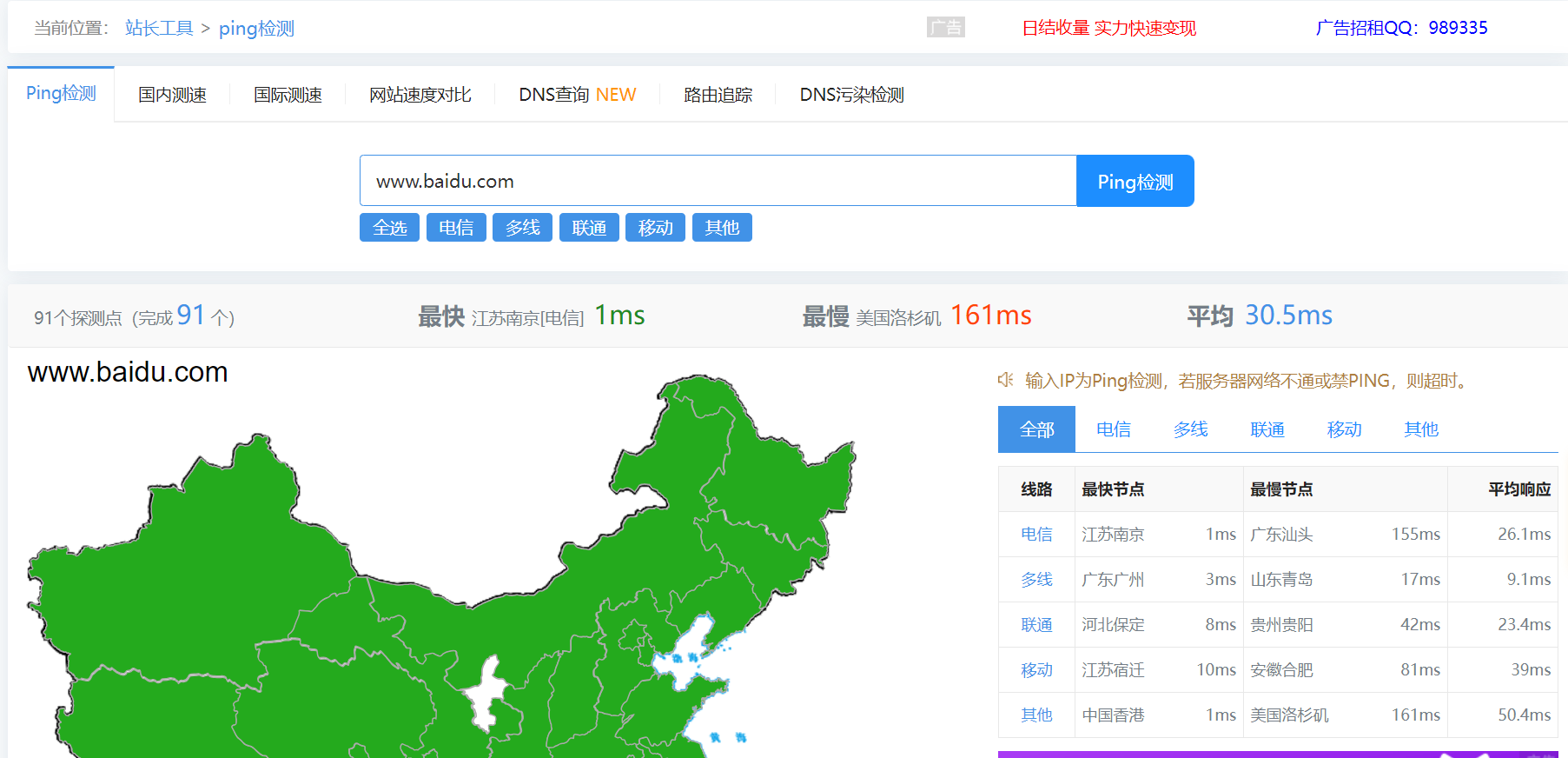Click 电信 link in the table's 线路 column
This screenshot has width=1568, height=758.
click(x=1036, y=534)
